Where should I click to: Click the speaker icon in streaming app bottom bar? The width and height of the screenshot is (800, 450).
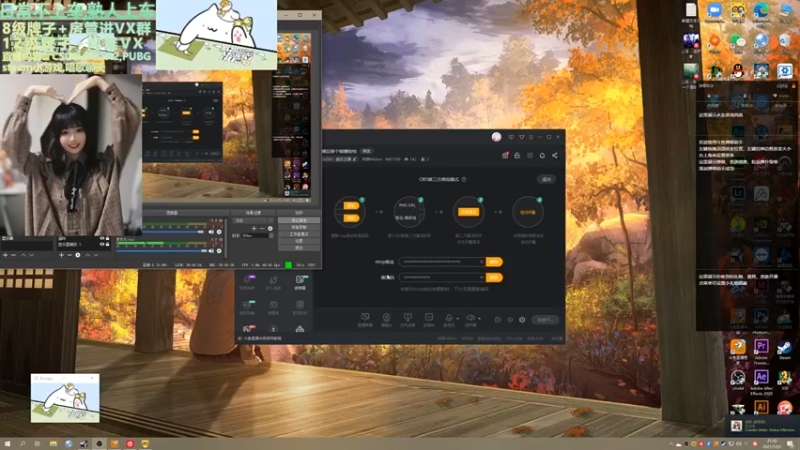tap(470, 317)
